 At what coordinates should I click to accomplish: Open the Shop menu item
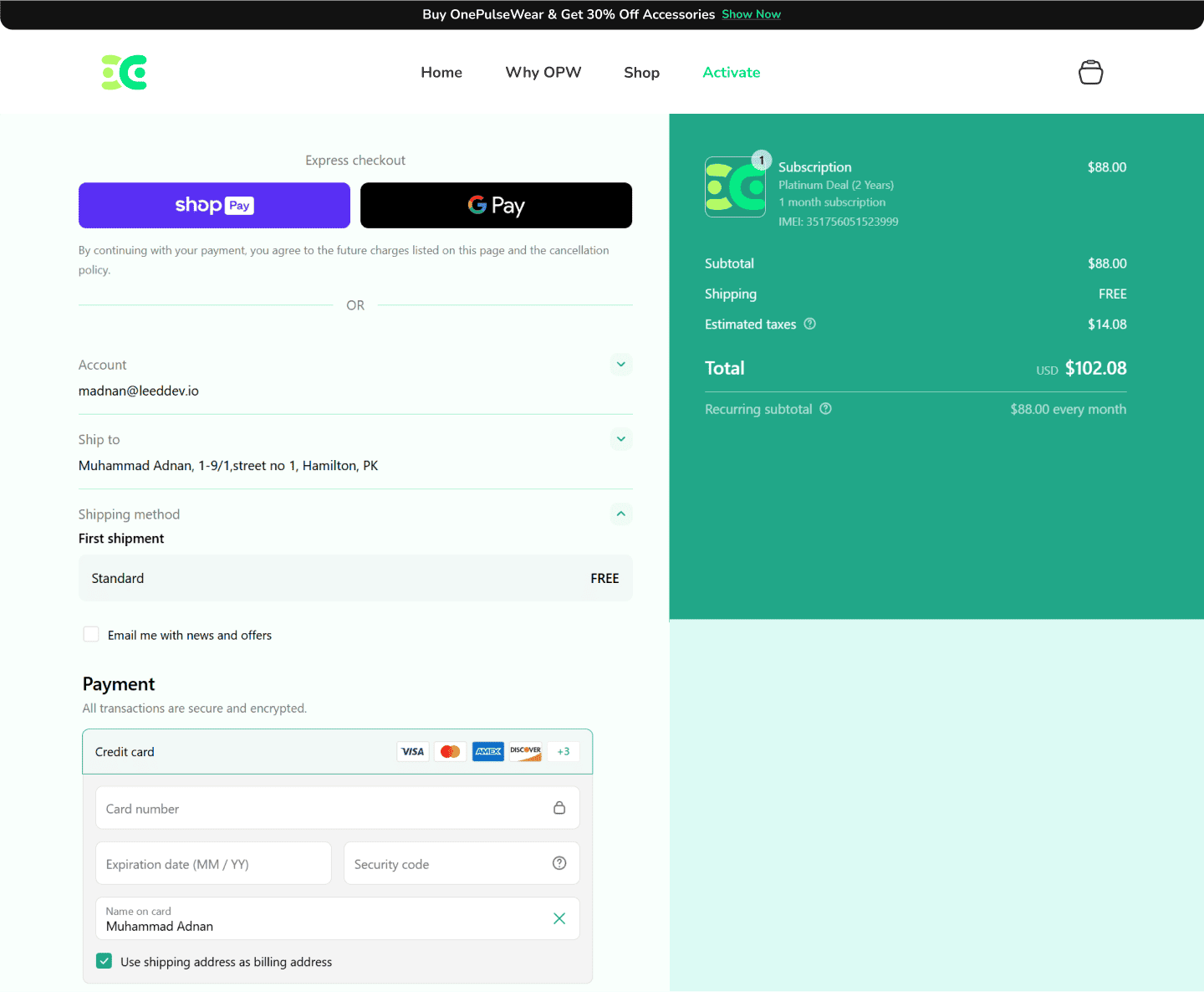click(641, 73)
